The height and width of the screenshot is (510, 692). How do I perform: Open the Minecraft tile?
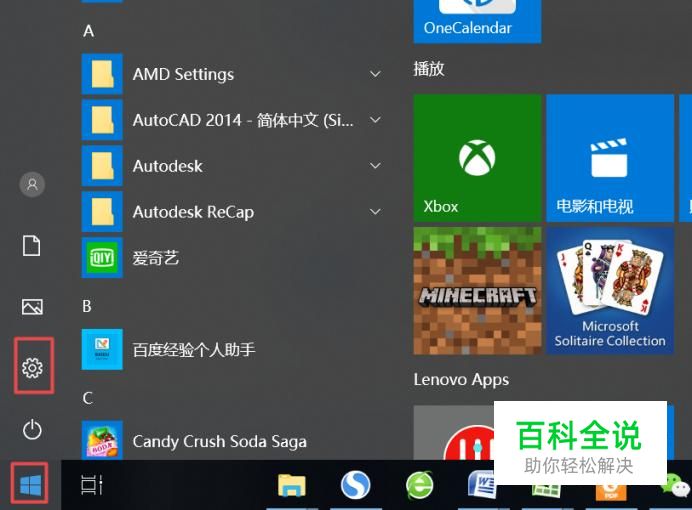click(x=477, y=291)
